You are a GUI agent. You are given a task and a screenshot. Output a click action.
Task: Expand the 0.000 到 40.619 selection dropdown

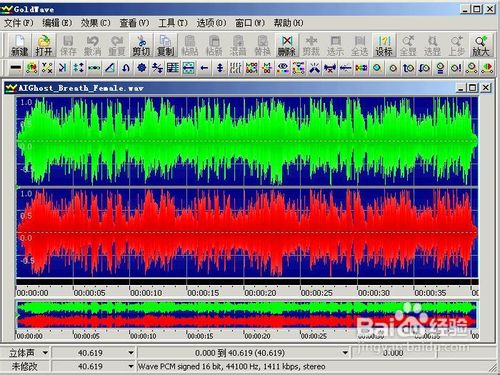(x=345, y=353)
